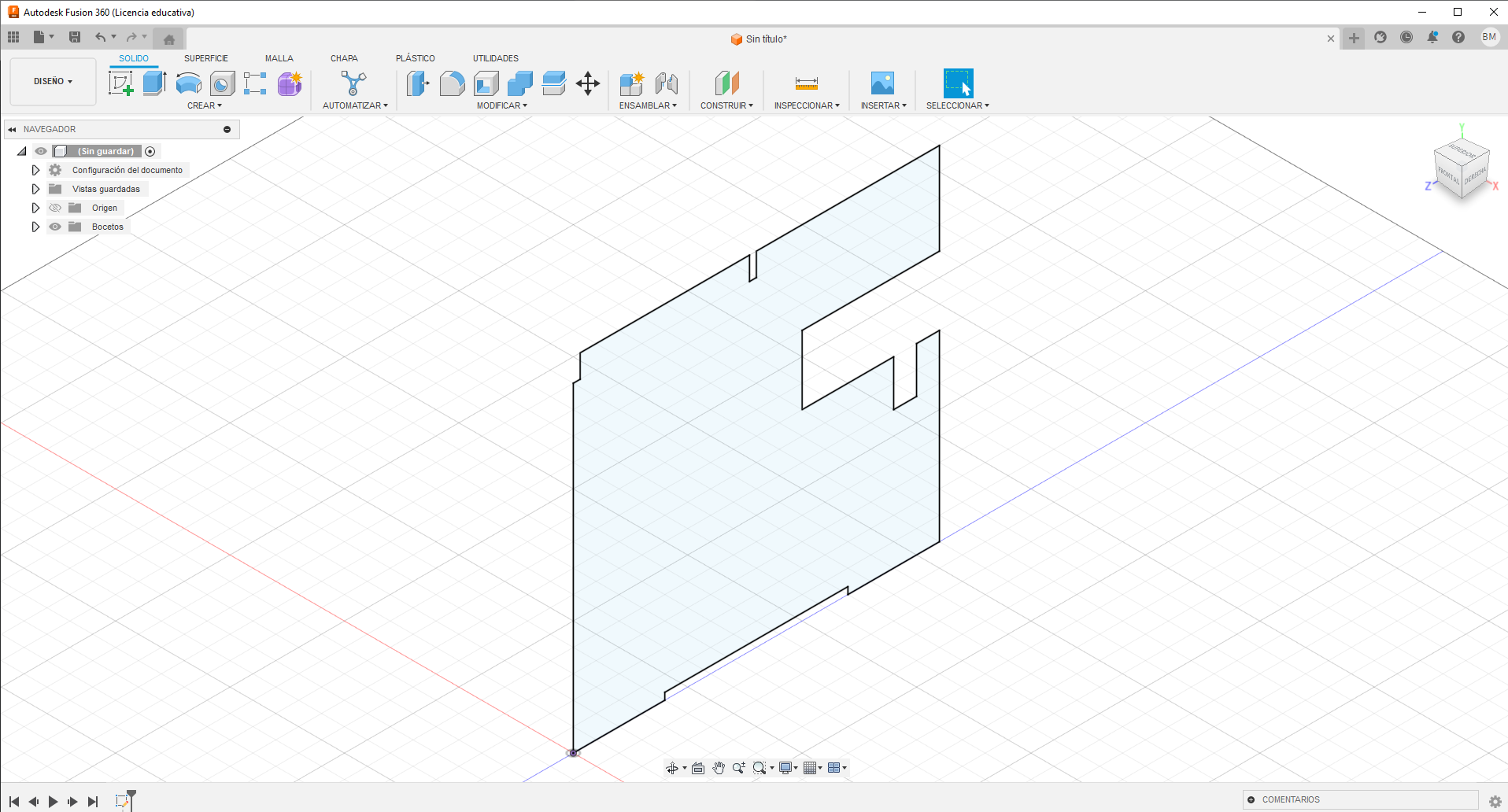Select the Press Pull tool icon

point(418,83)
